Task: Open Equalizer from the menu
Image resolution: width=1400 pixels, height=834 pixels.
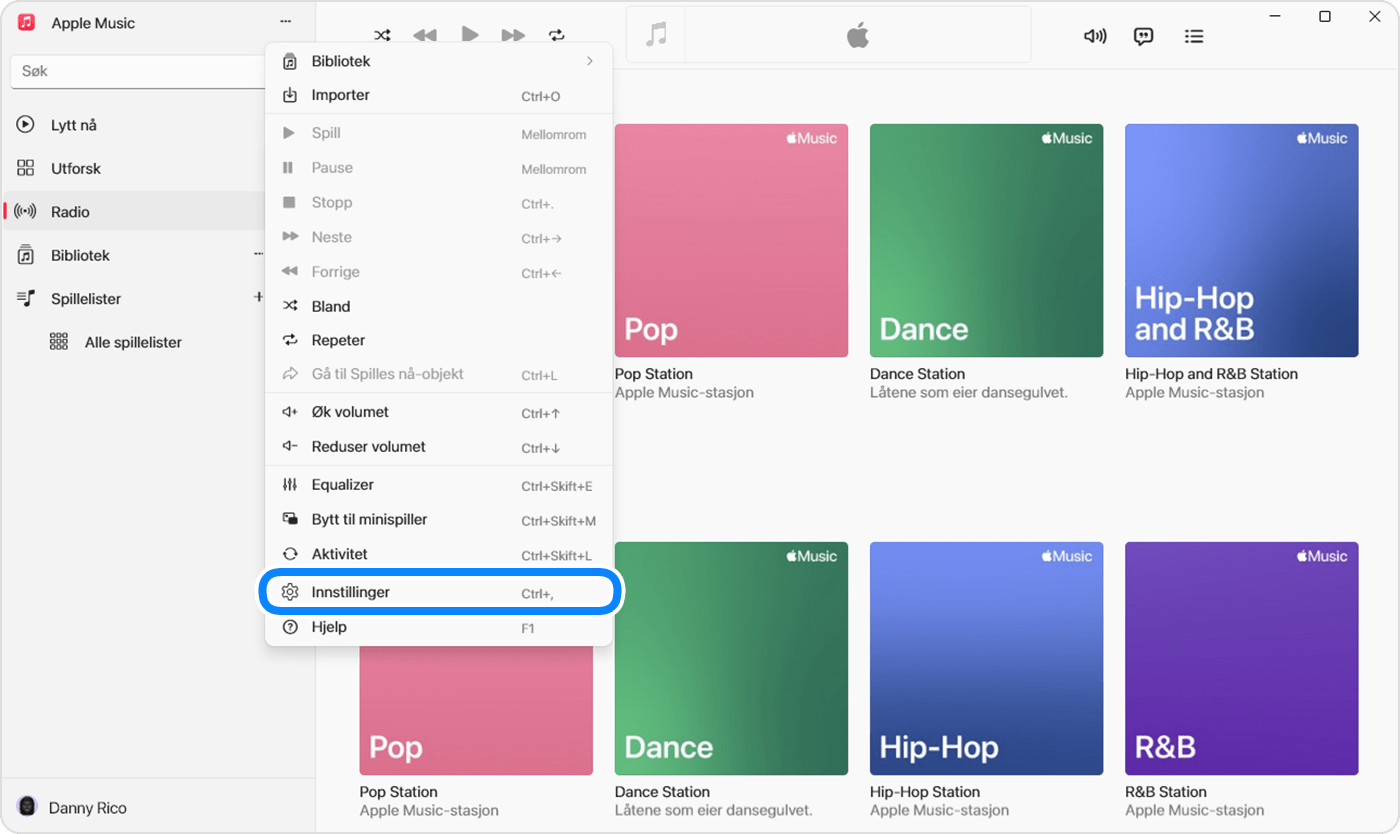Action: 438,485
